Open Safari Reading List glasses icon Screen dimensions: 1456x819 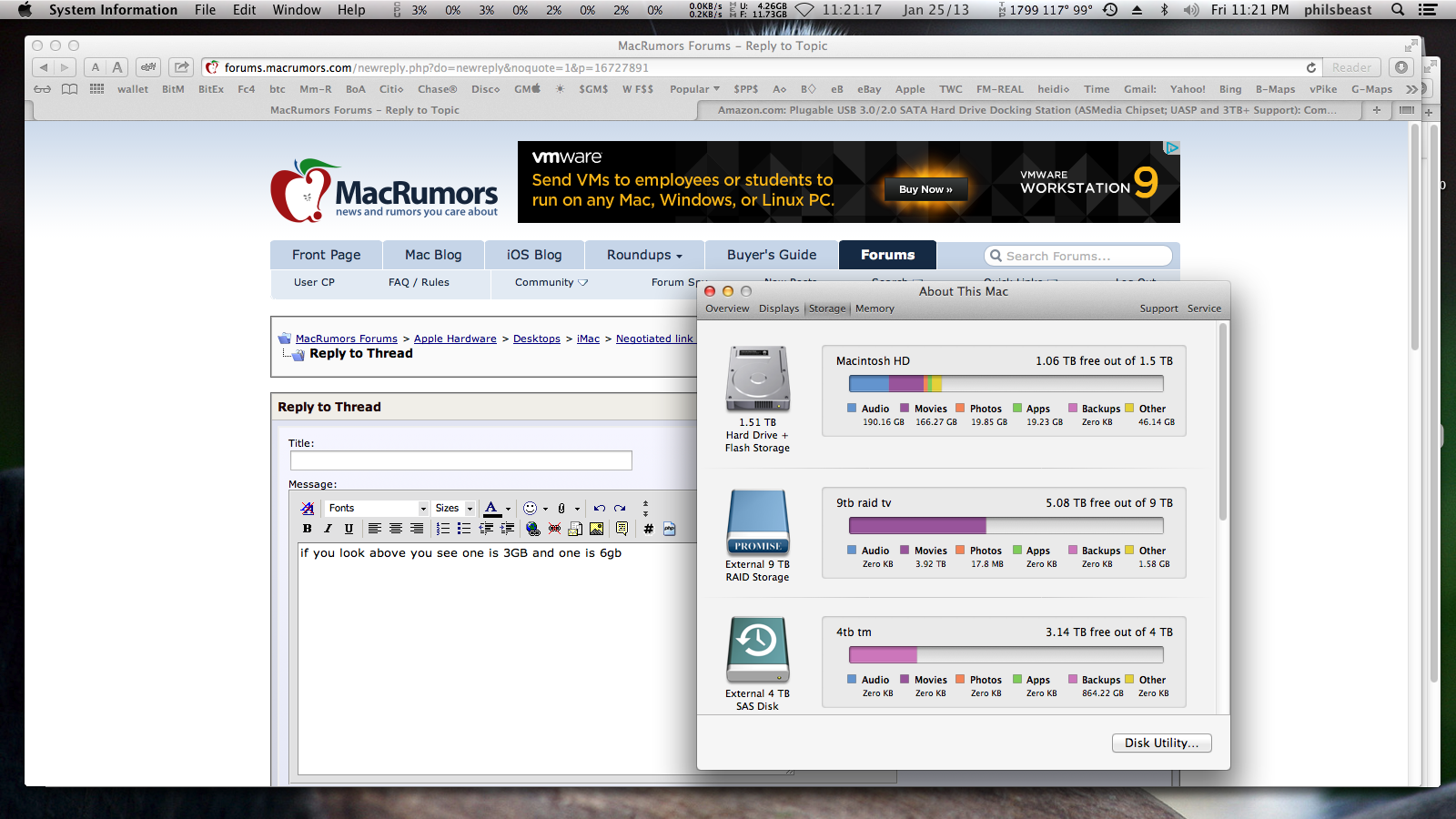click(x=43, y=89)
